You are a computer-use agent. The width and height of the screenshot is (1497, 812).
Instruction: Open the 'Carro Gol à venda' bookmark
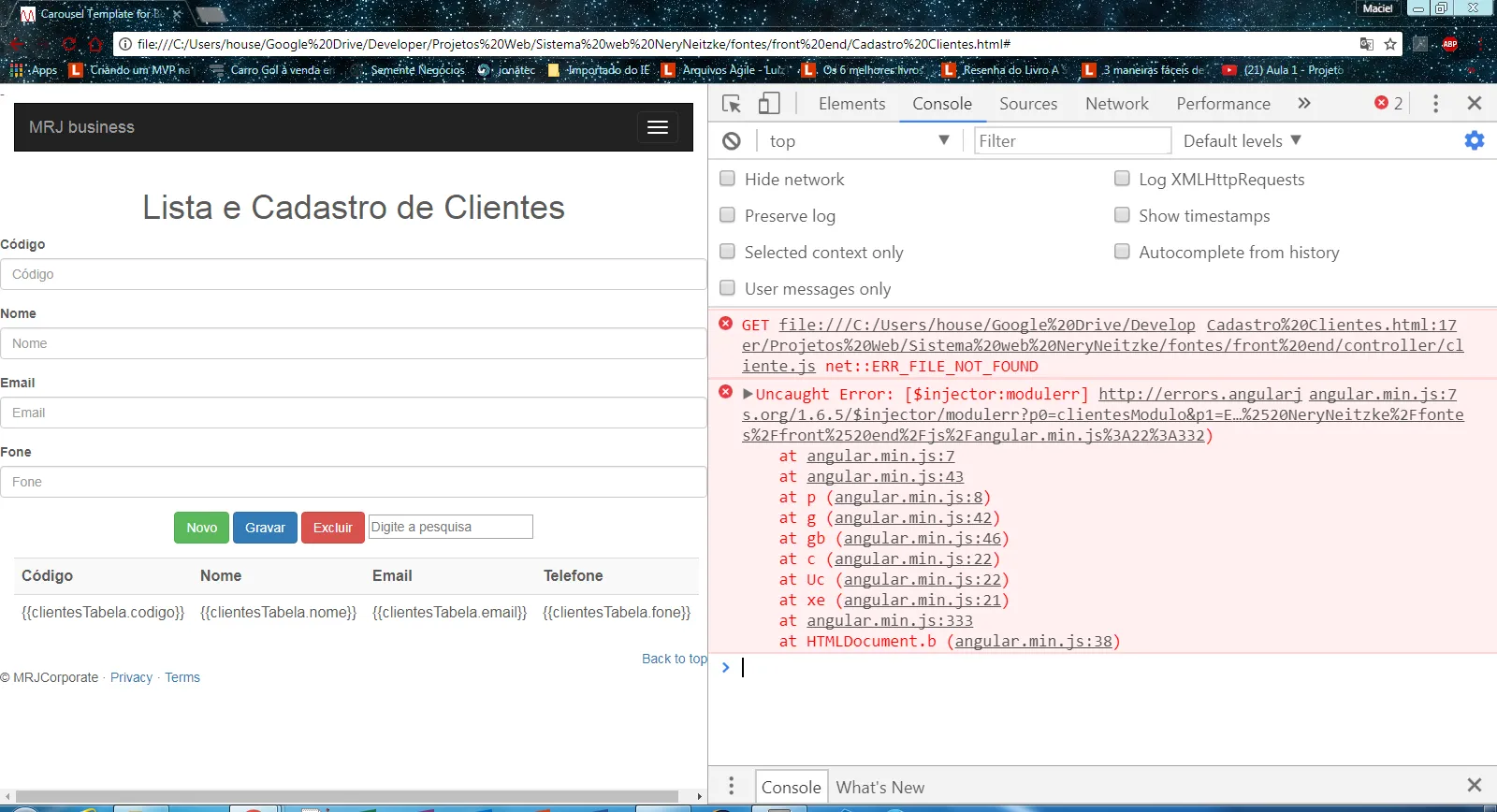tap(272, 70)
